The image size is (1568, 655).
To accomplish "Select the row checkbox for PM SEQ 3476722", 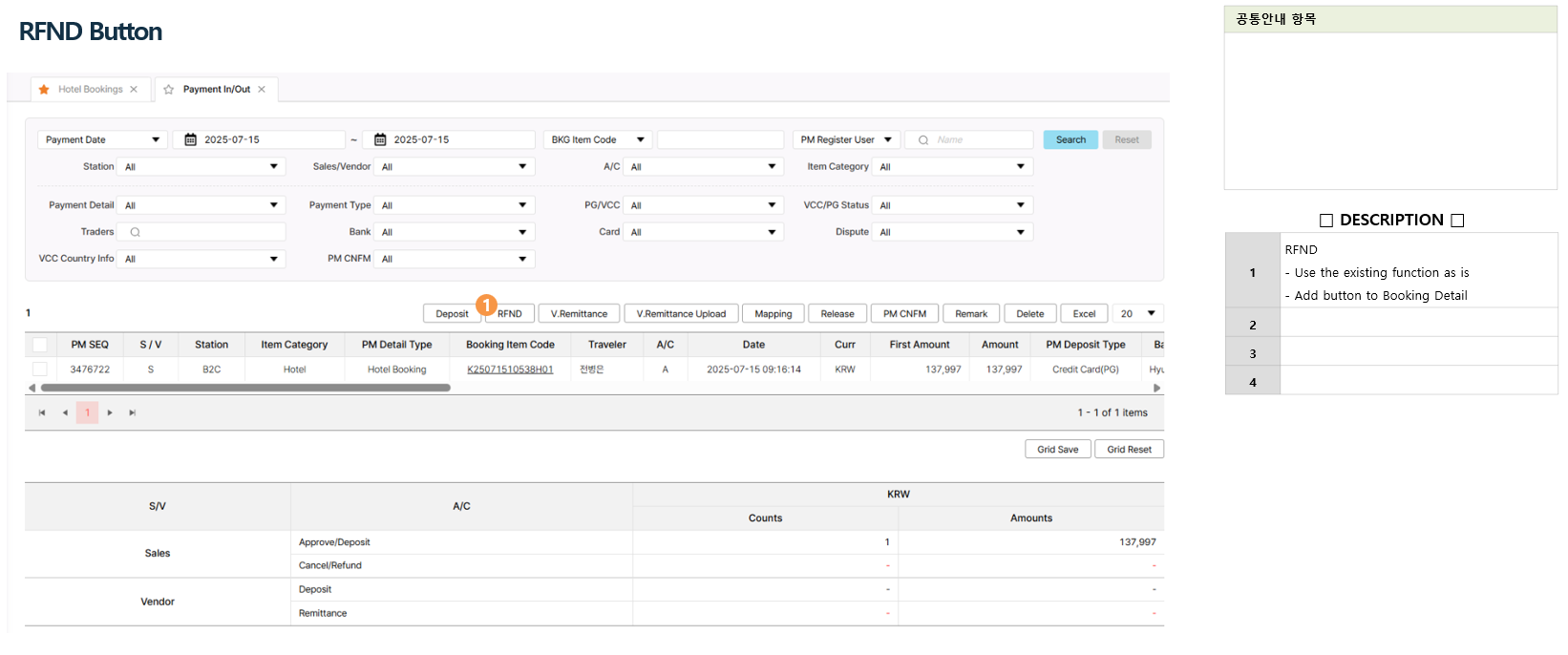I will click(40, 370).
